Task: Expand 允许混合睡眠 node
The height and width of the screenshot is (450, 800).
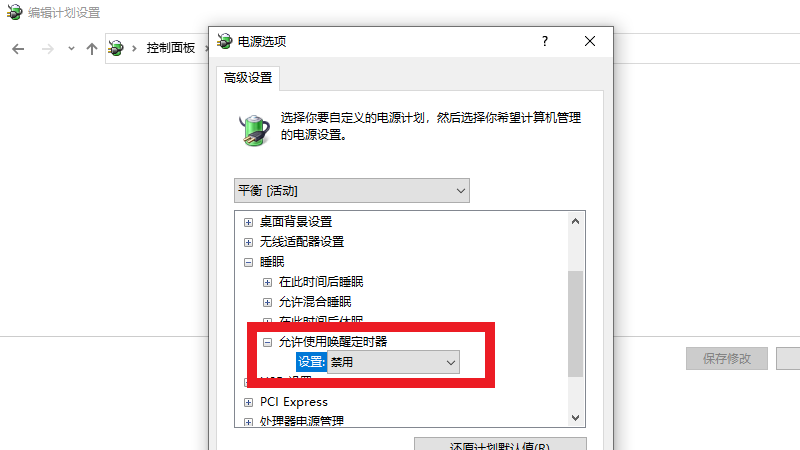Action: pyautogui.click(x=267, y=303)
